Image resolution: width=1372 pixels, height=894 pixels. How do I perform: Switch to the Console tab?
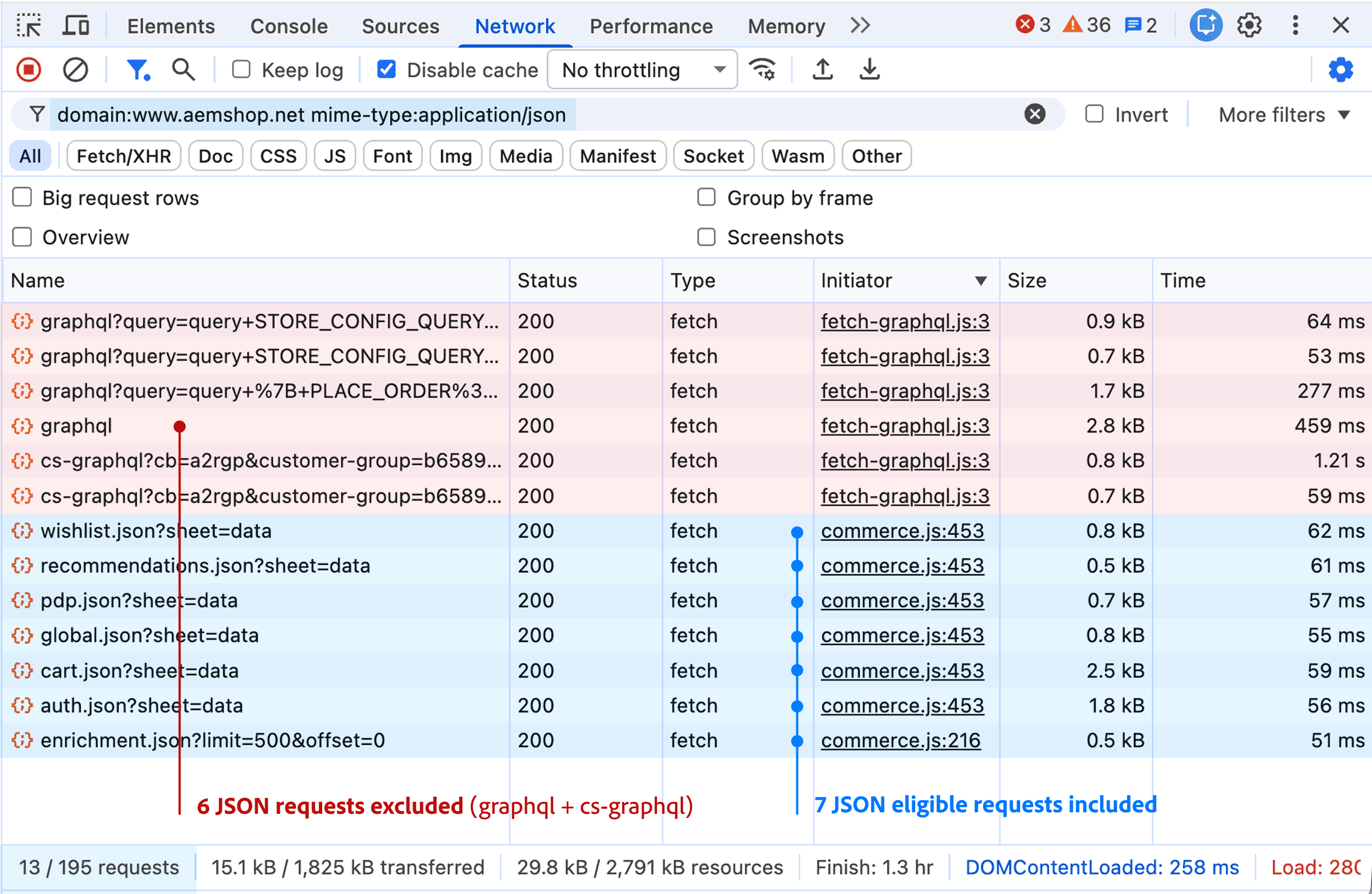[289, 26]
